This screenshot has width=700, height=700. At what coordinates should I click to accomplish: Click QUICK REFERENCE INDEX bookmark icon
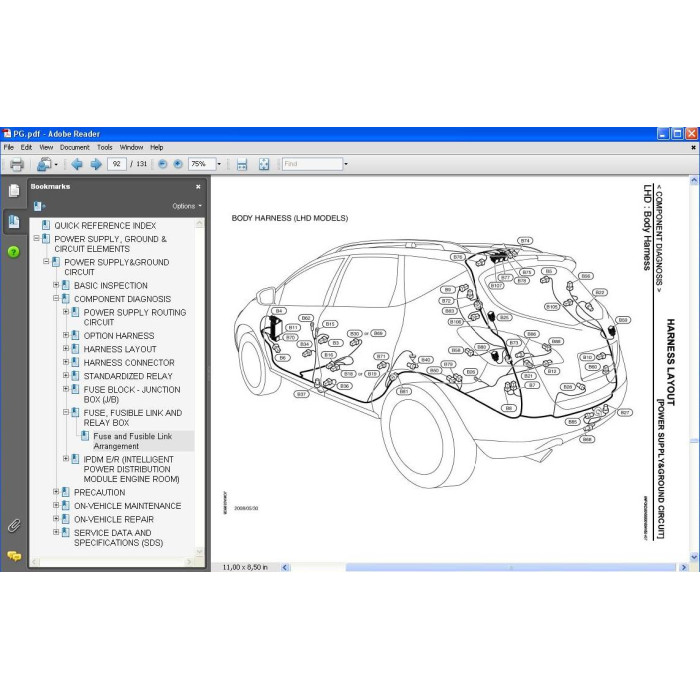point(46,225)
